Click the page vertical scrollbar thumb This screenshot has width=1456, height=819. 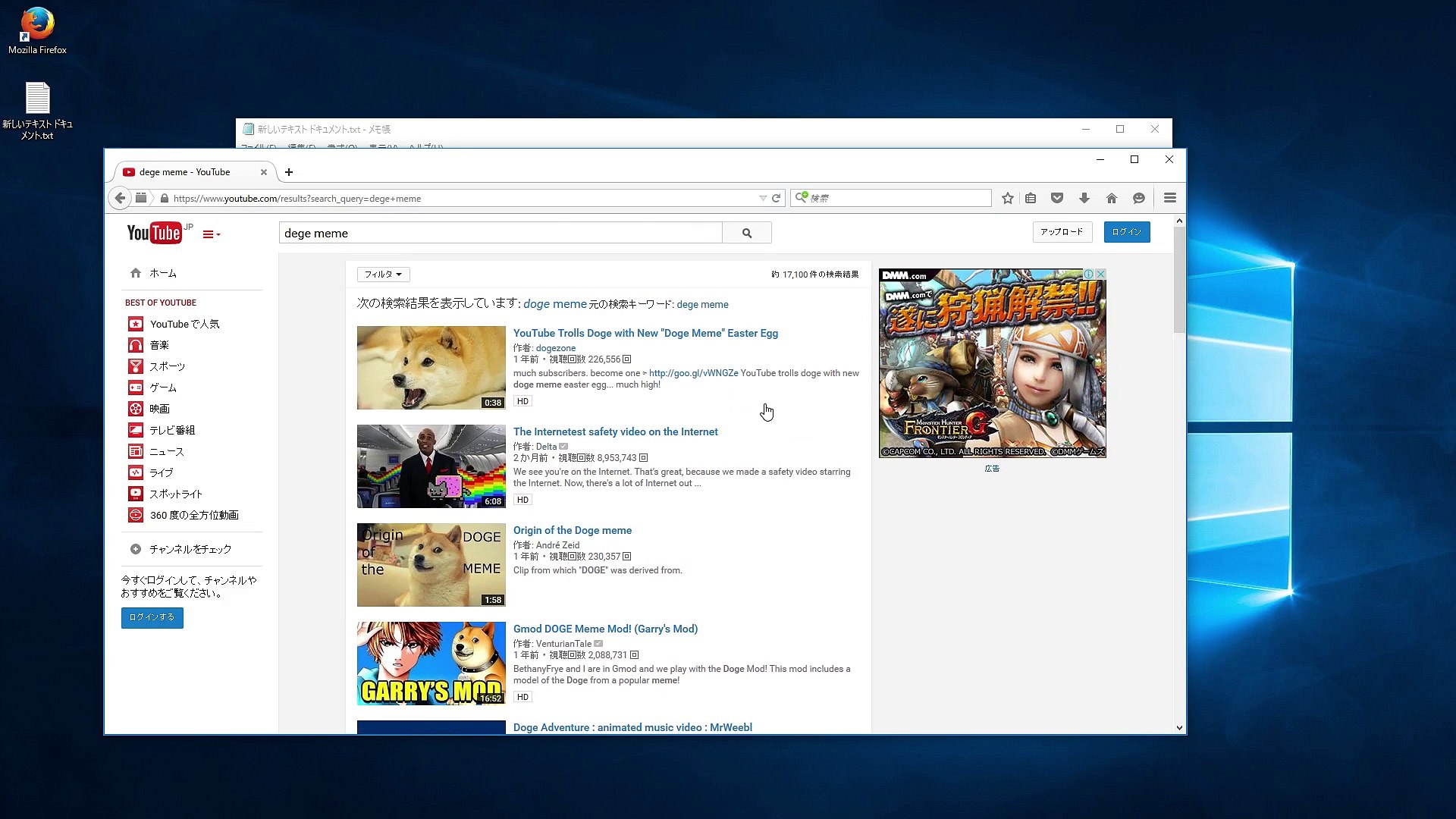[1179, 279]
